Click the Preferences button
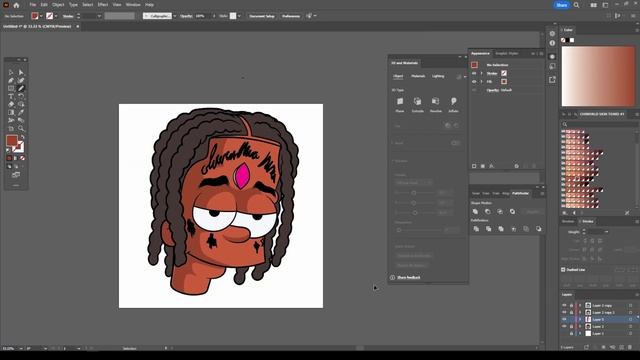 (291, 16)
